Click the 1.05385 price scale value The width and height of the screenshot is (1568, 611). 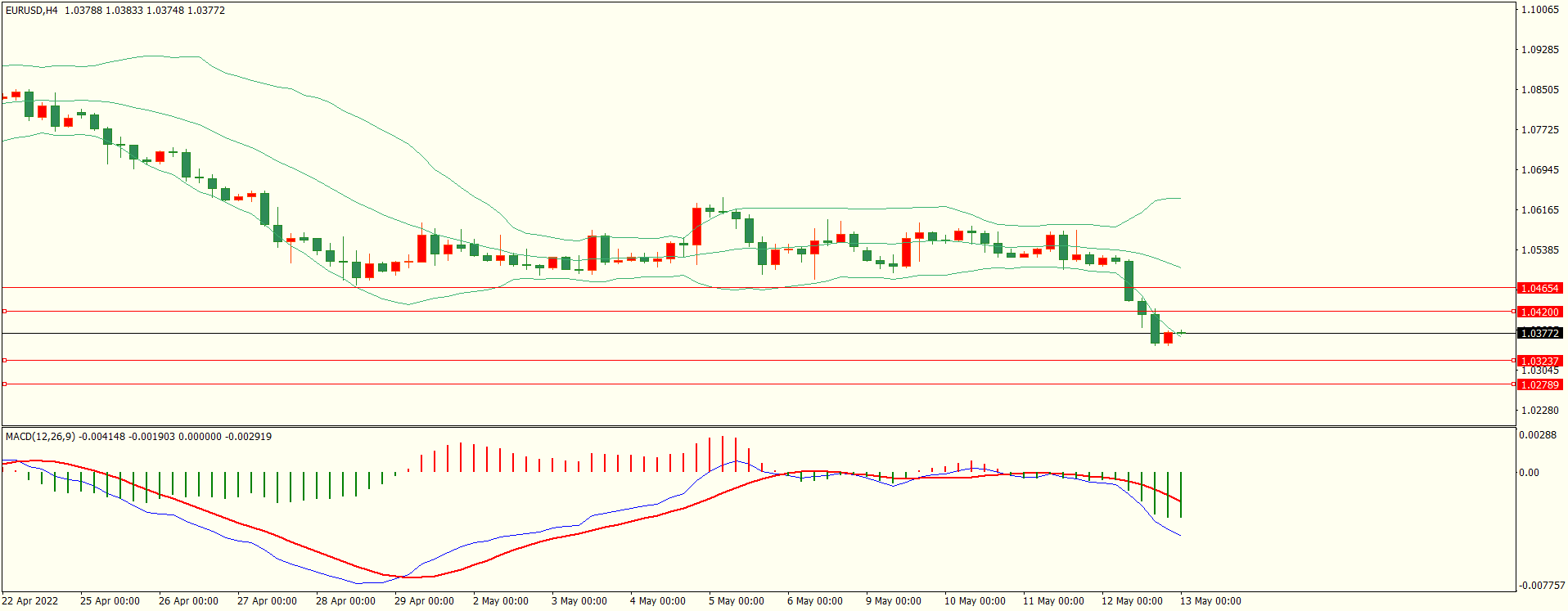tap(1539, 250)
